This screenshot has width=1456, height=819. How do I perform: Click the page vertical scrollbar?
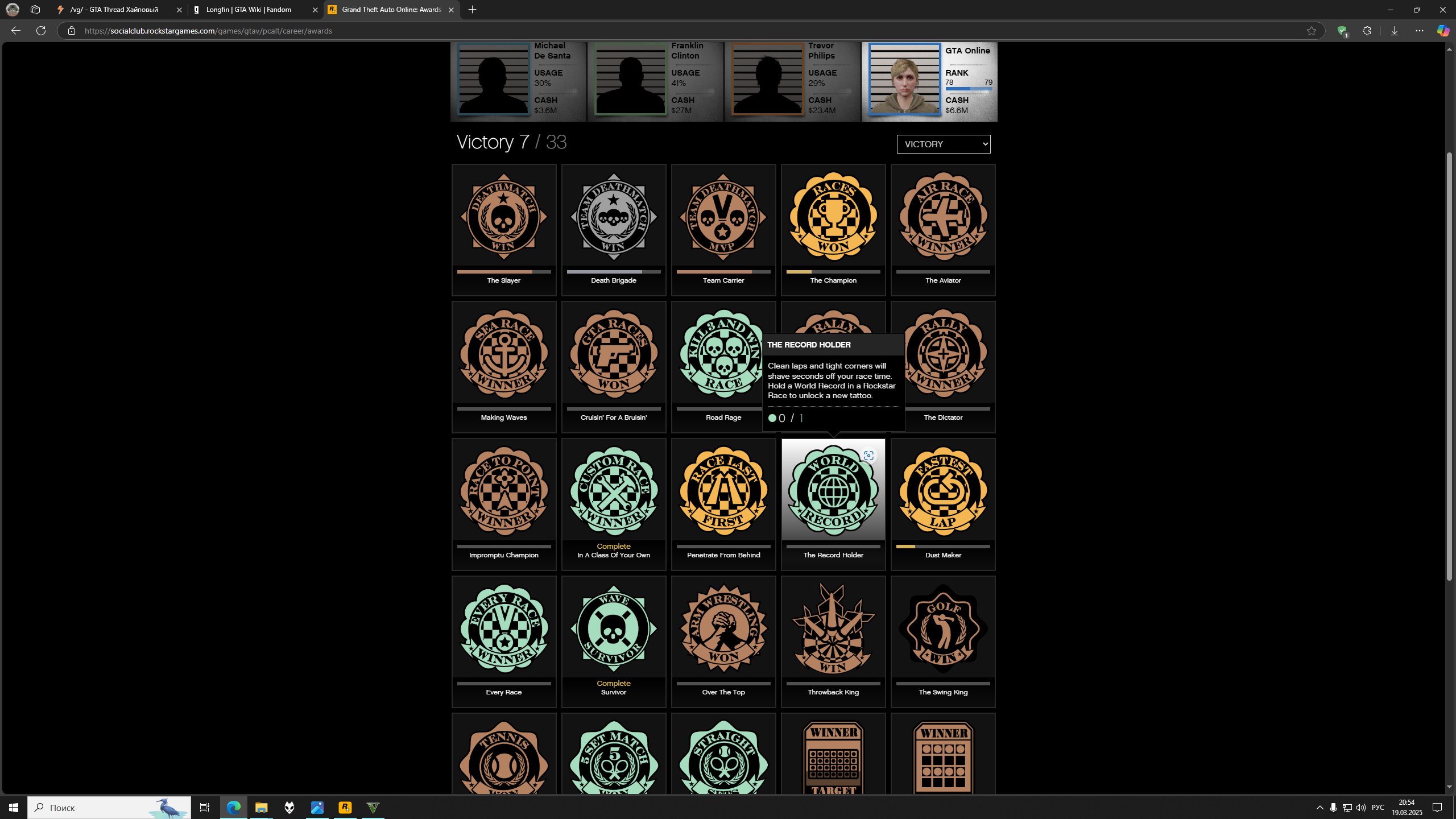[1449, 366]
